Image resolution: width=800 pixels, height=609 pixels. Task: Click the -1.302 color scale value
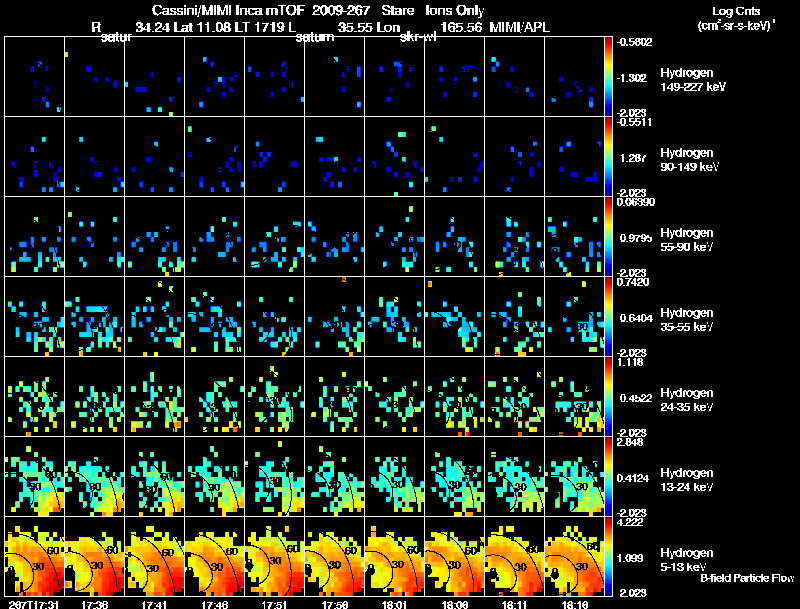(x=632, y=78)
